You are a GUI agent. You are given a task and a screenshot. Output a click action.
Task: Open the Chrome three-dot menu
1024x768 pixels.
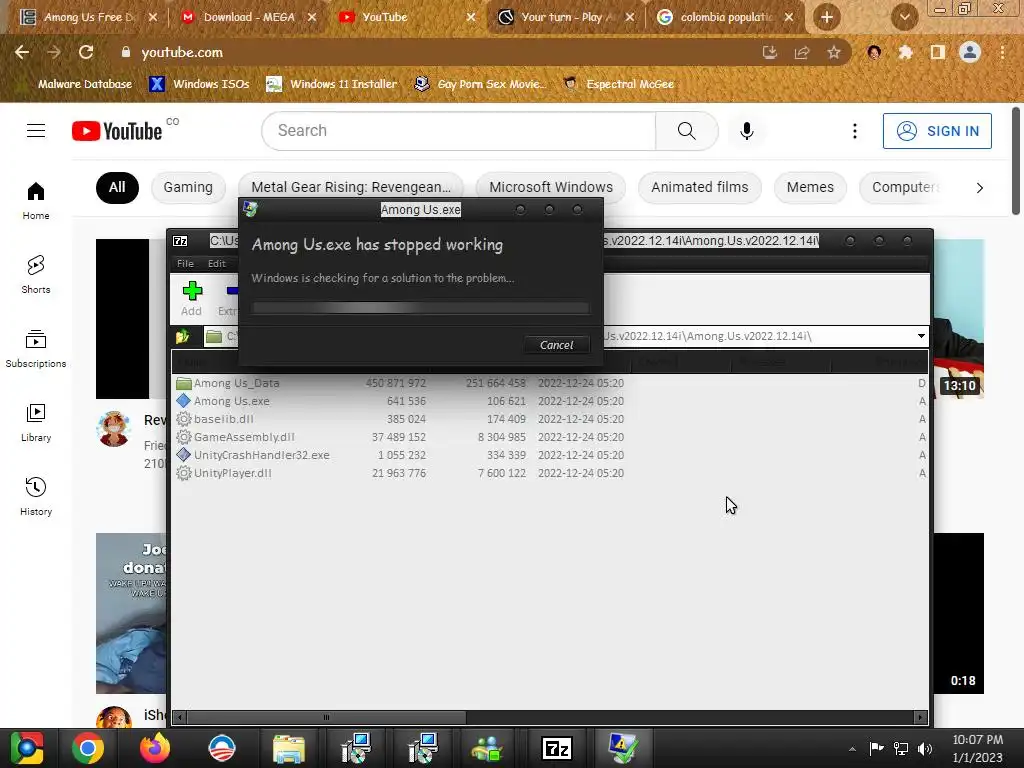click(1002, 52)
